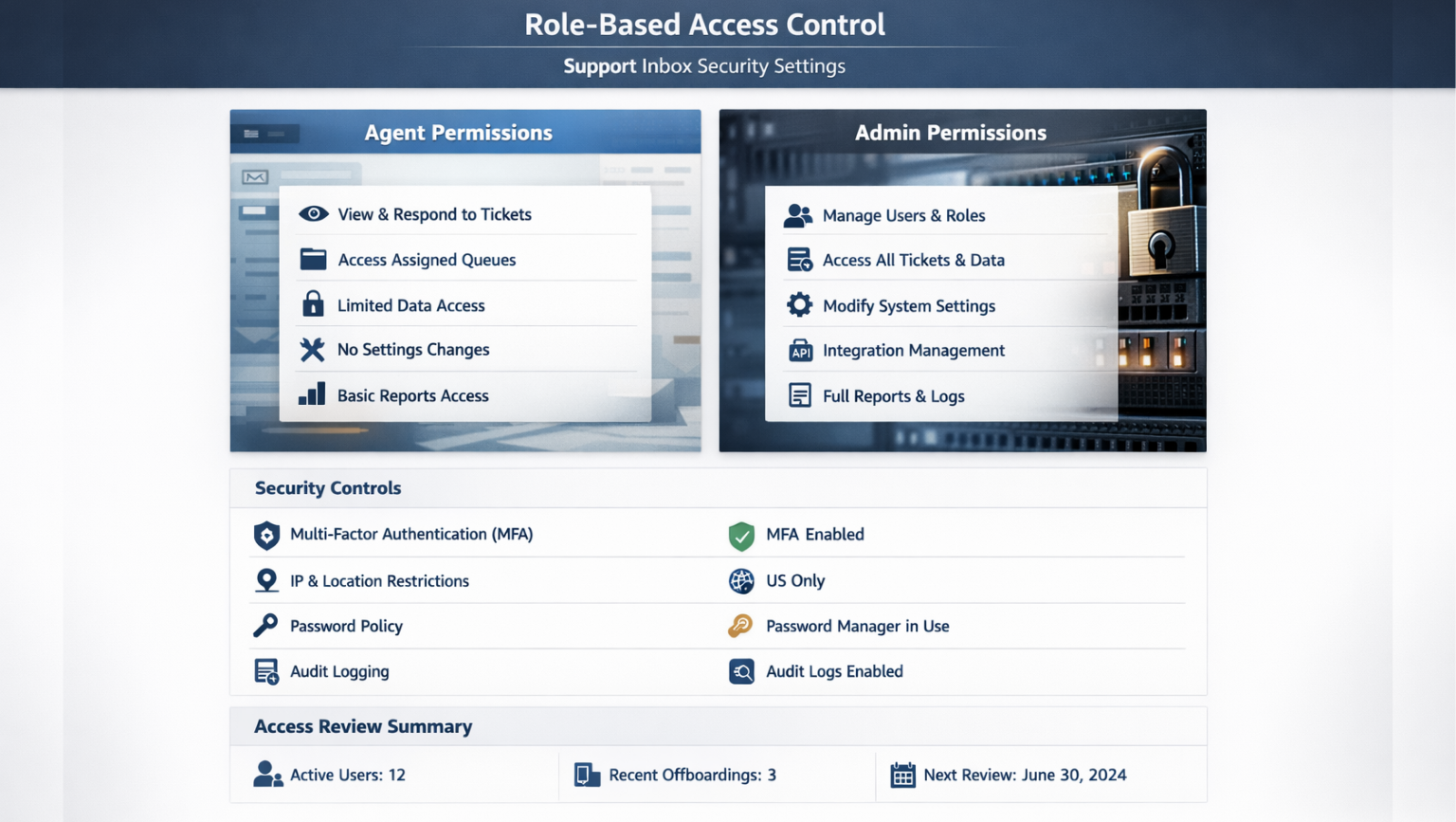Screen dimensions: 1456x822
Task: Select the API briefcase icon for Integration Management
Action: pos(799,350)
